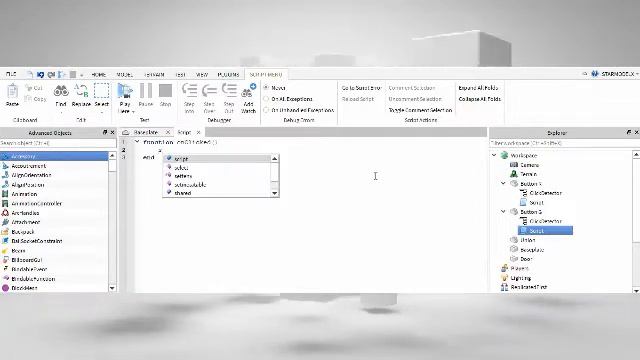
Task: Click the Stop test button
Action: [165, 91]
